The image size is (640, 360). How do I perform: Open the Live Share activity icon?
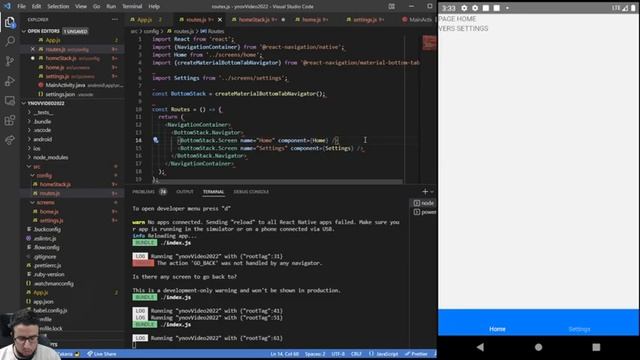coord(10,140)
